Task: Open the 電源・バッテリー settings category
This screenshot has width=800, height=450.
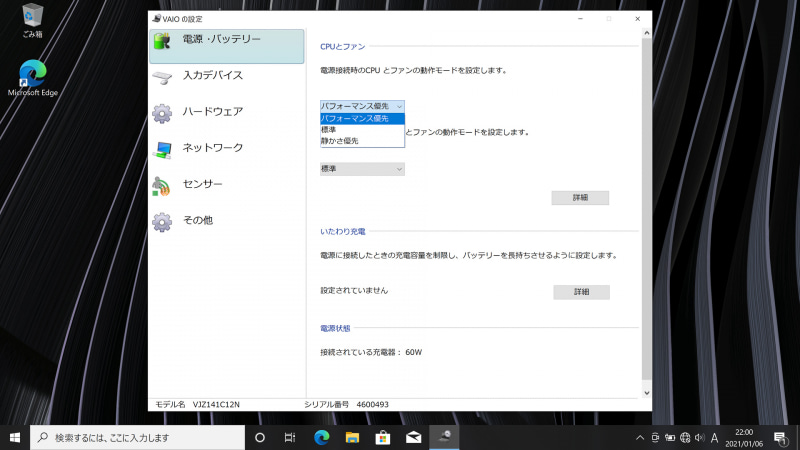Action: [x=227, y=46]
